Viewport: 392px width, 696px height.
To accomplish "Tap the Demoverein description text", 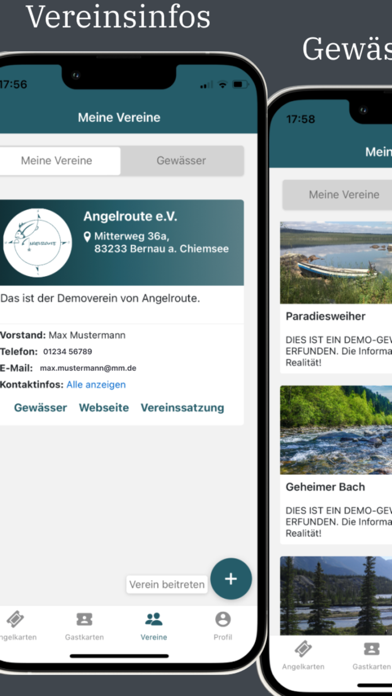I will point(100,299).
